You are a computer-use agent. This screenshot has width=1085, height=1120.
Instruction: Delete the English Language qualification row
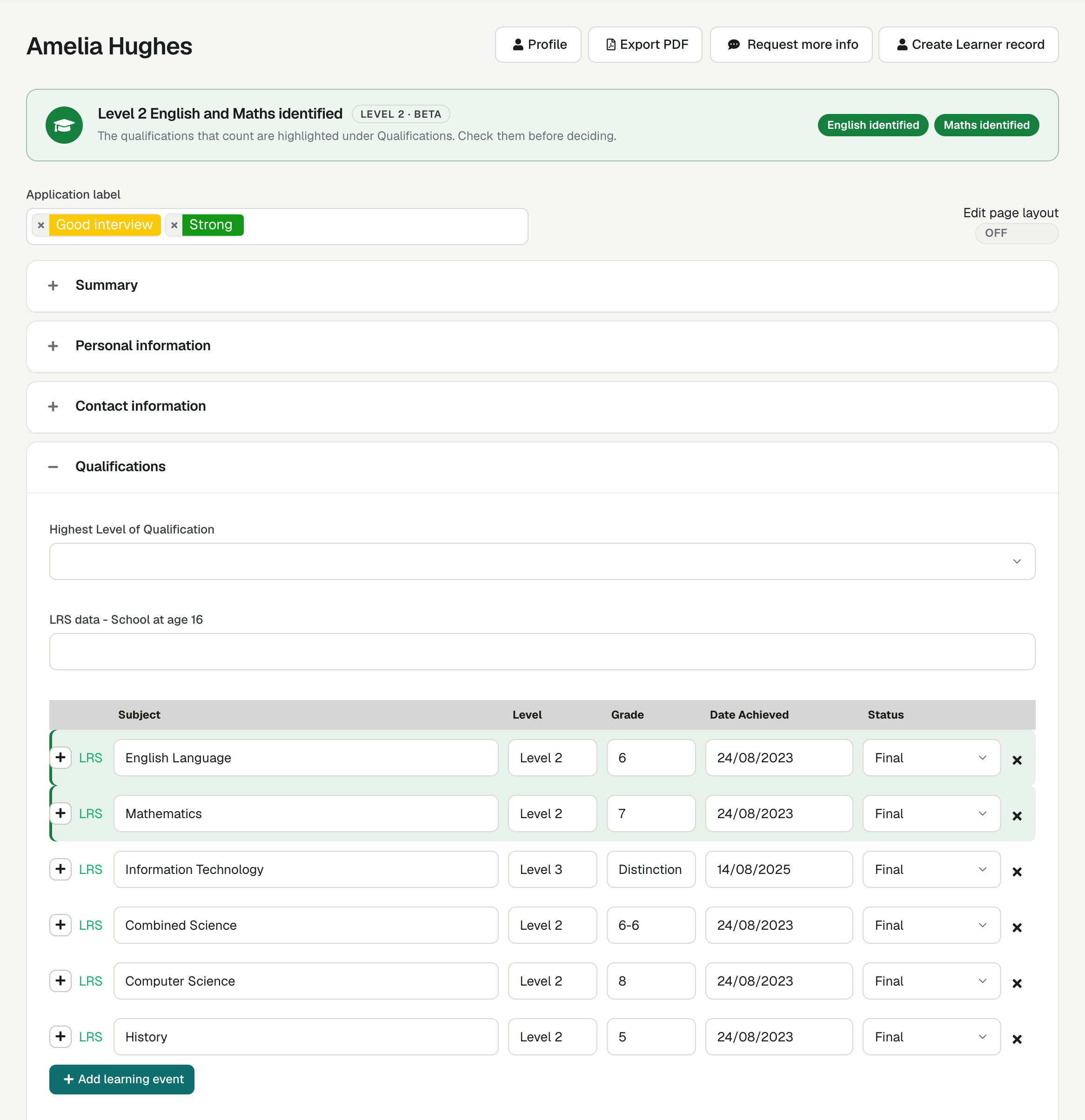[1017, 760]
